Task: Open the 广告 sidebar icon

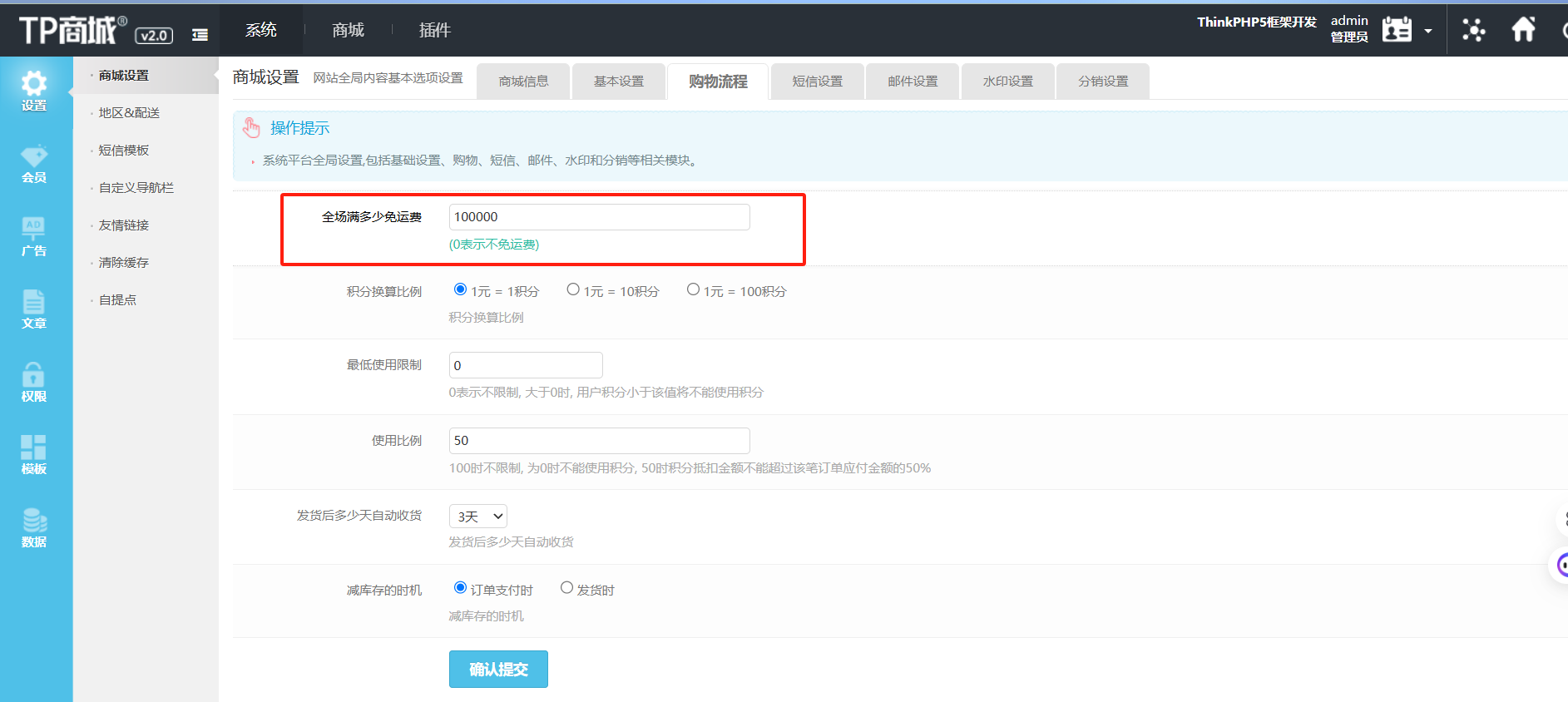Action: coord(34,236)
